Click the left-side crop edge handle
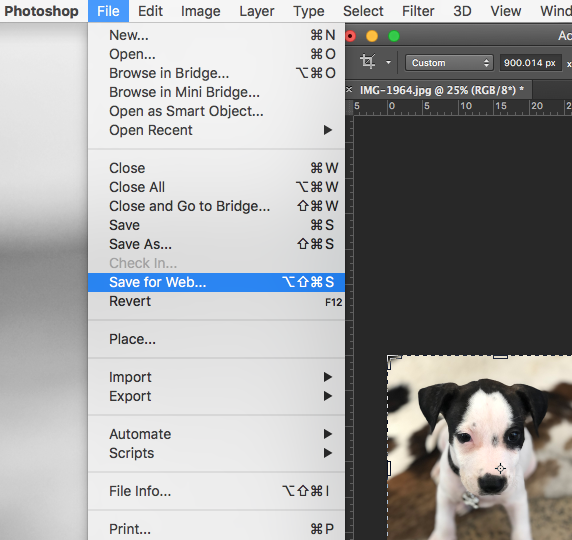The height and width of the screenshot is (540, 572). 389,468
